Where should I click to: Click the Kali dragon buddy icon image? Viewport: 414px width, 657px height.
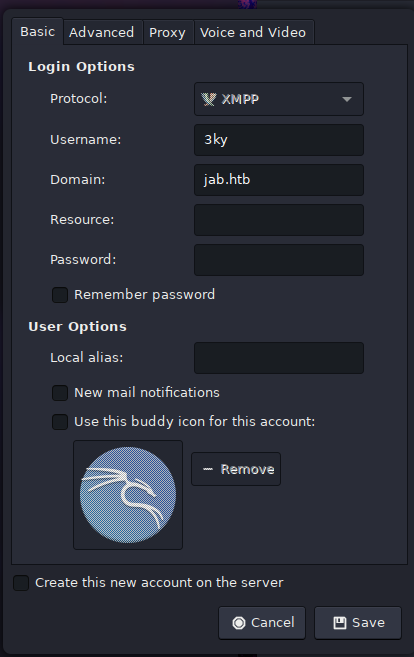128,495
